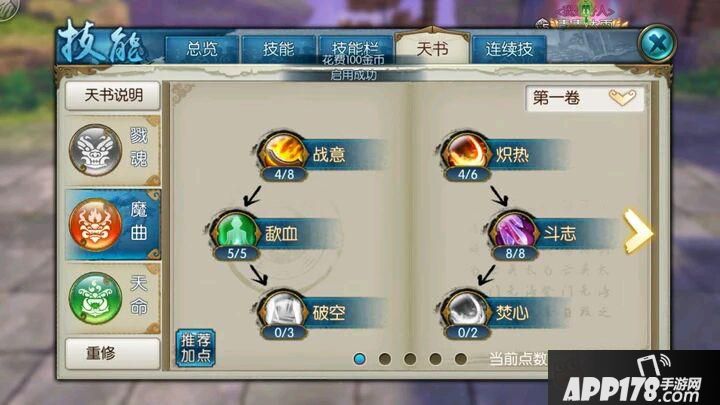
Task: Tap the green 歃血 skill icon
Action: point(236,231)
